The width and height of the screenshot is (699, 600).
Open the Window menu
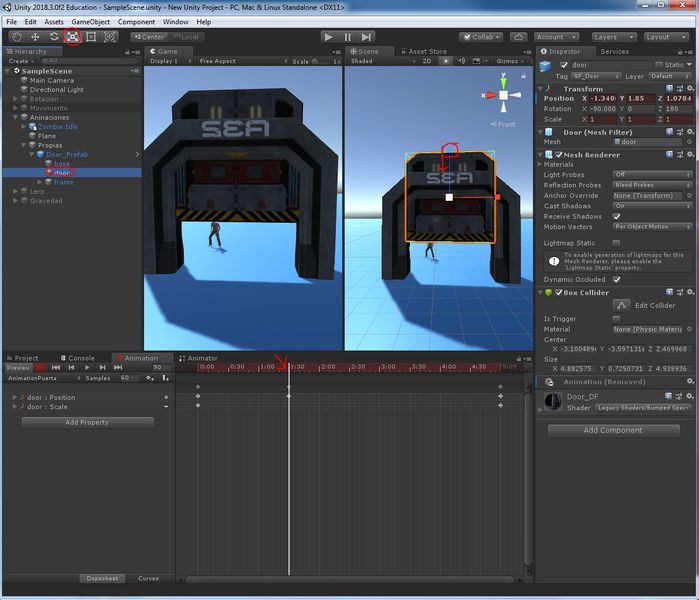[x=175, y=22]
